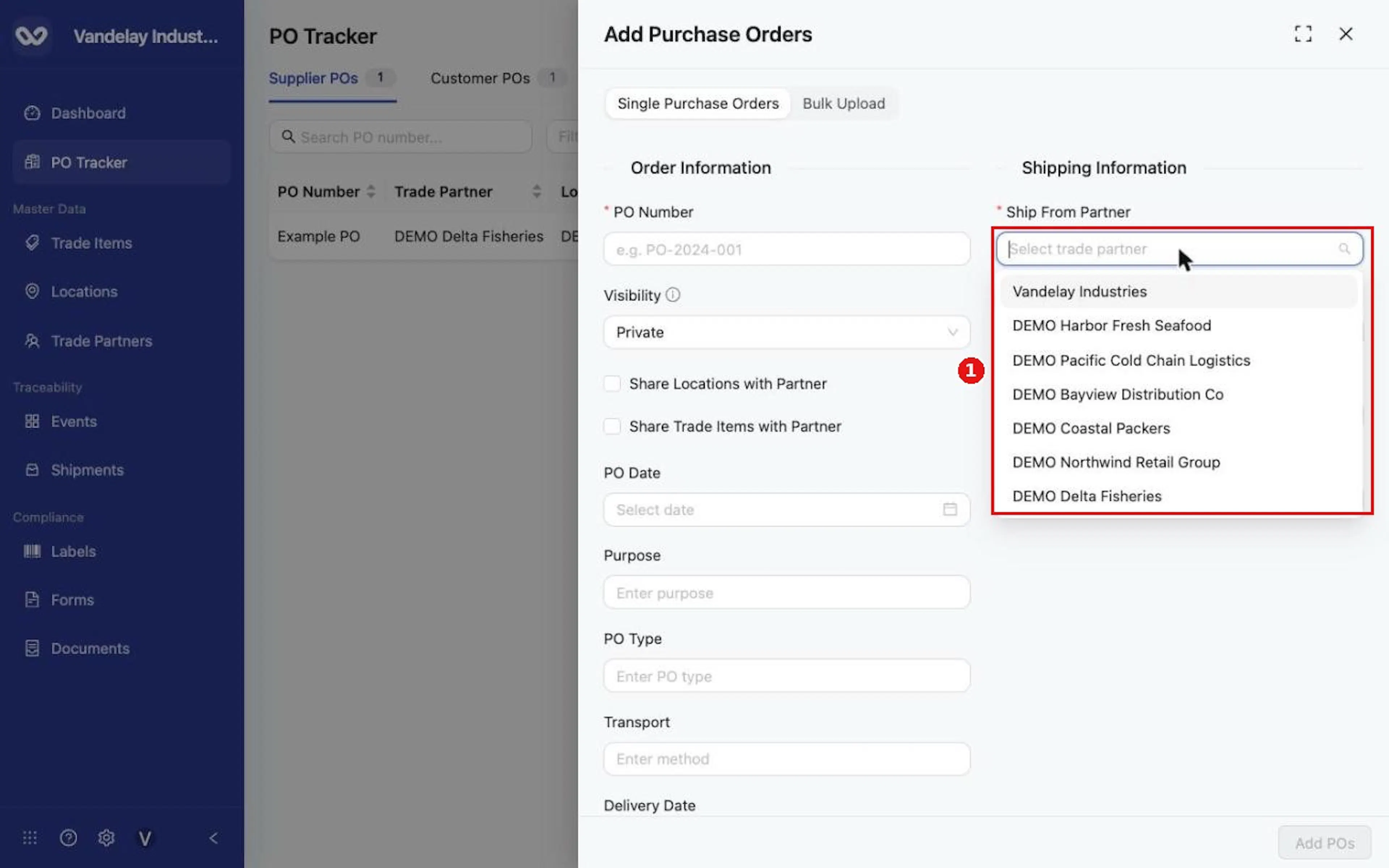
Task: Open Dashboard from the sidebar
Action: click(121, 113)
